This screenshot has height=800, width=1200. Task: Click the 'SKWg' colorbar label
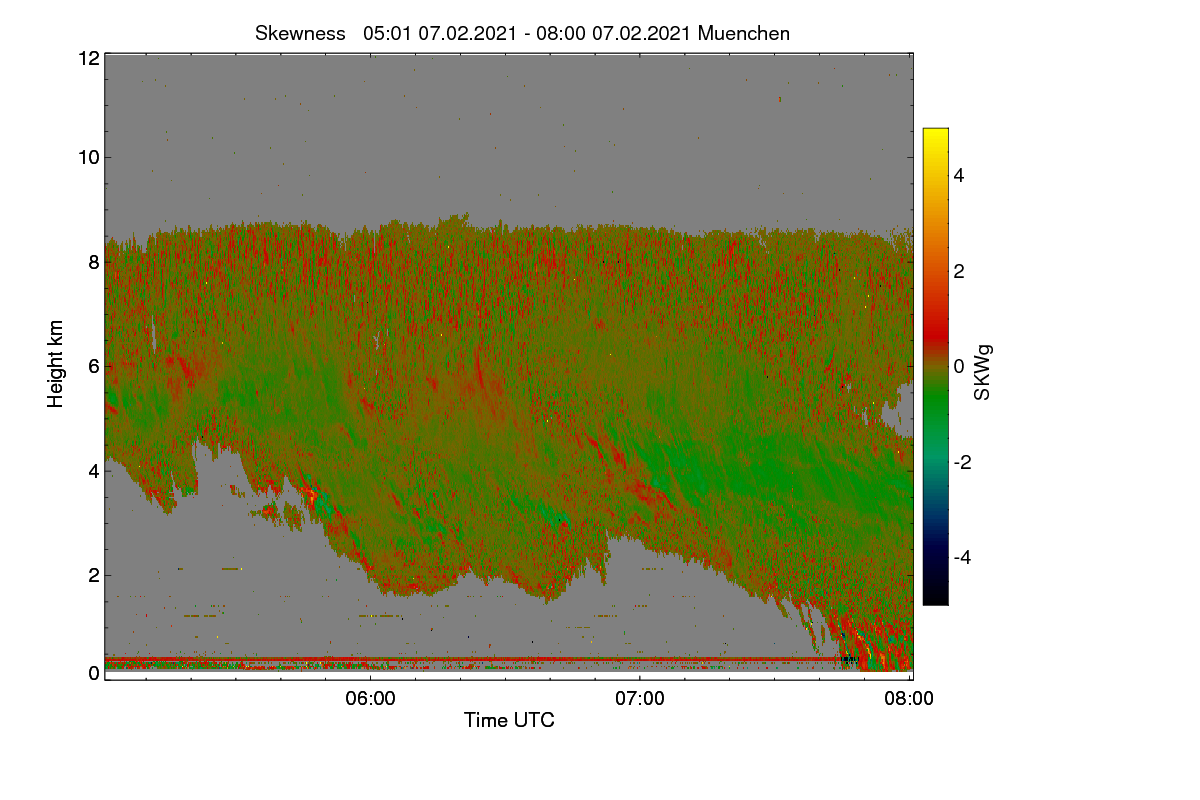(x=983, y=372)
